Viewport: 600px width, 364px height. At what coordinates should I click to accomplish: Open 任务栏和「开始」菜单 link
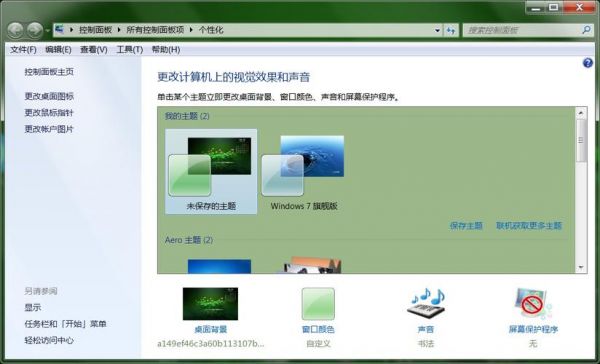[65, 324]
